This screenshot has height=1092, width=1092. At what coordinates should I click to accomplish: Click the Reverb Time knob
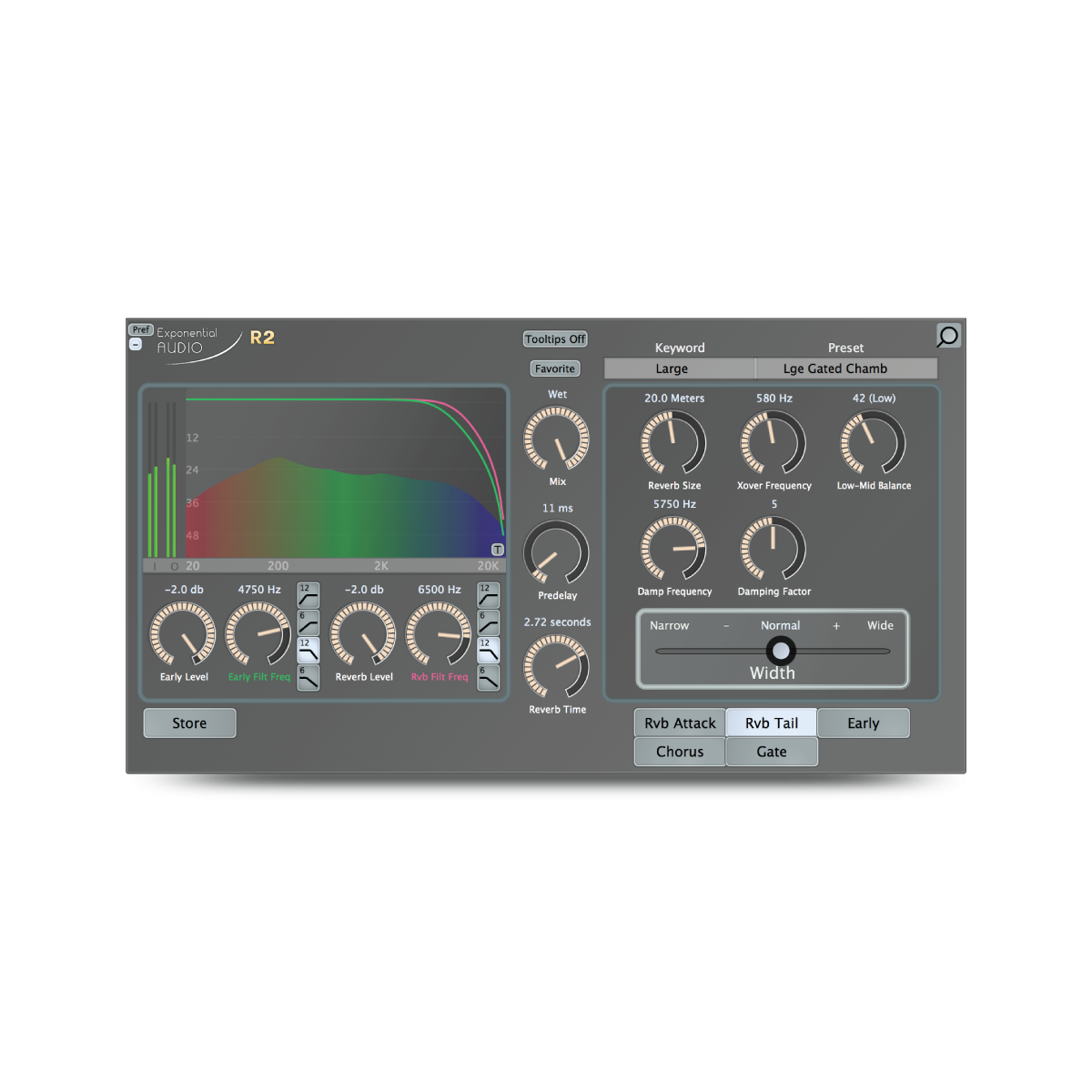556,667
